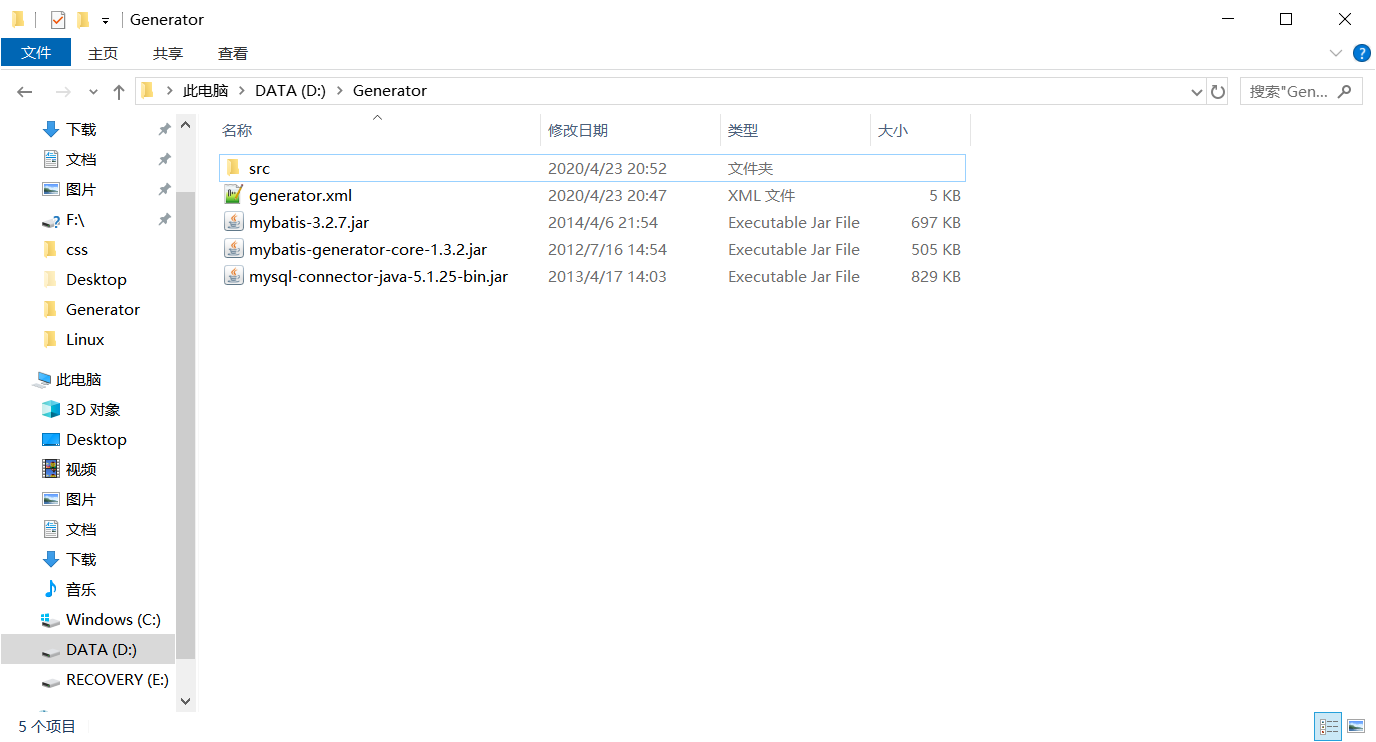The width and height of the screenshot is (1376, 742).
Task: Click the navigation pane scroll down arrow
Action: click(x=185, y=702)
